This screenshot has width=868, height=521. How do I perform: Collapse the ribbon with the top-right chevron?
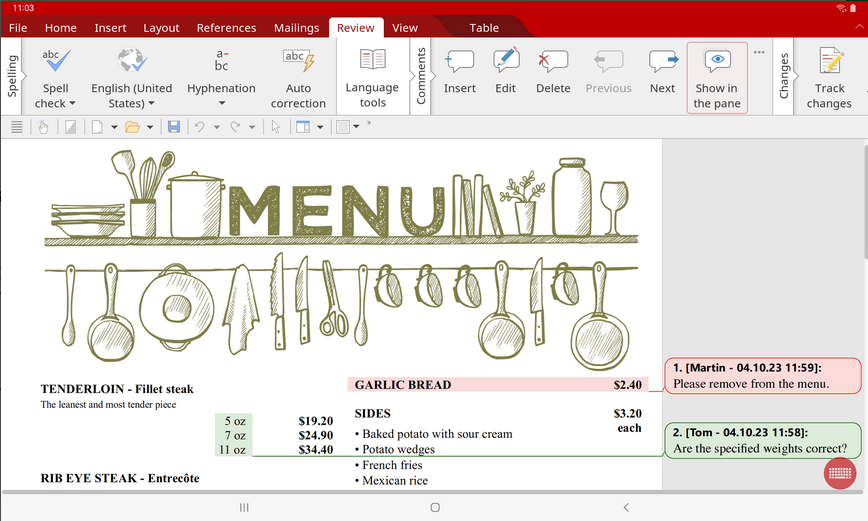[860, 26]
